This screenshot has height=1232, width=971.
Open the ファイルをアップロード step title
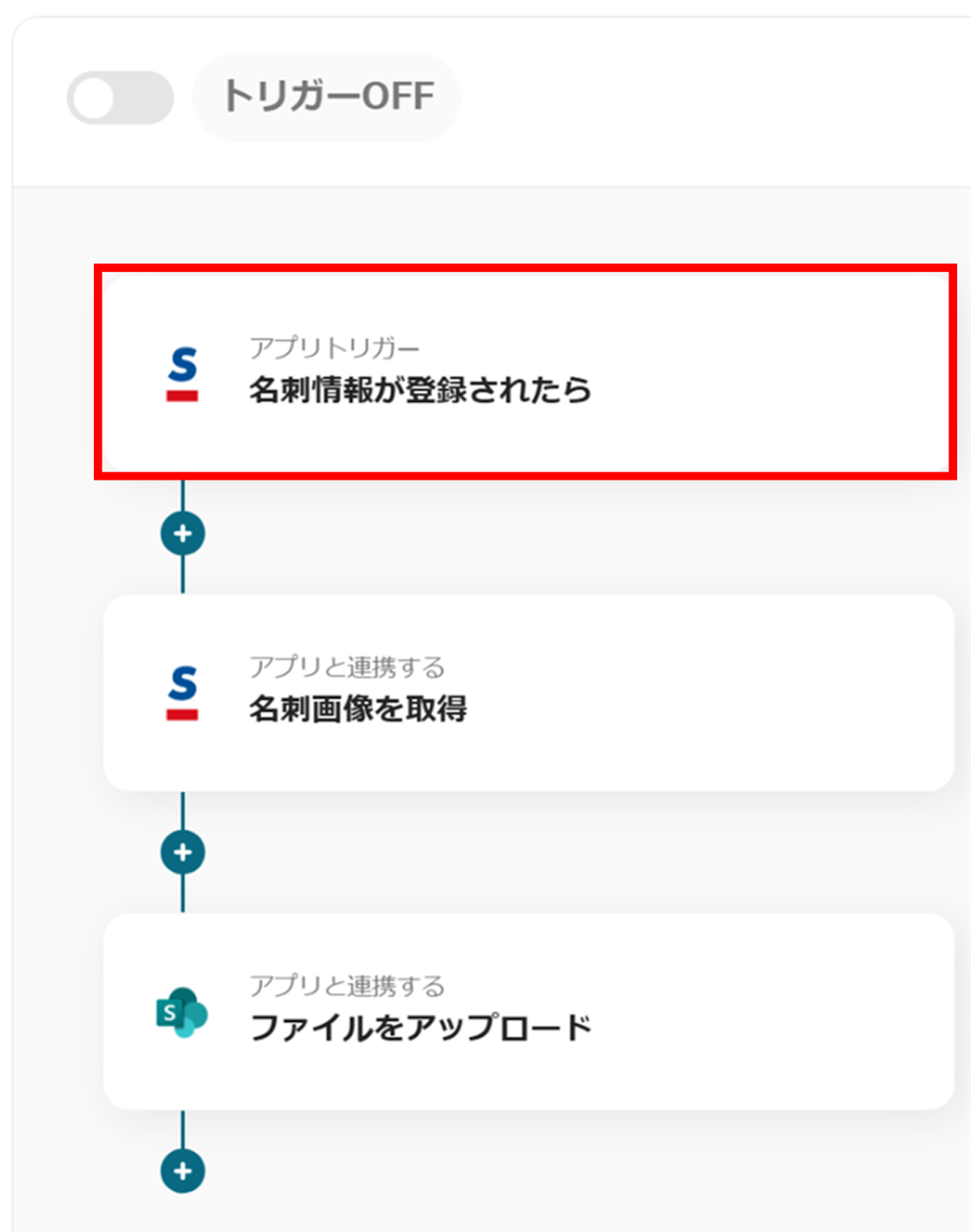pyautogui.click(x=420, y=1028)
